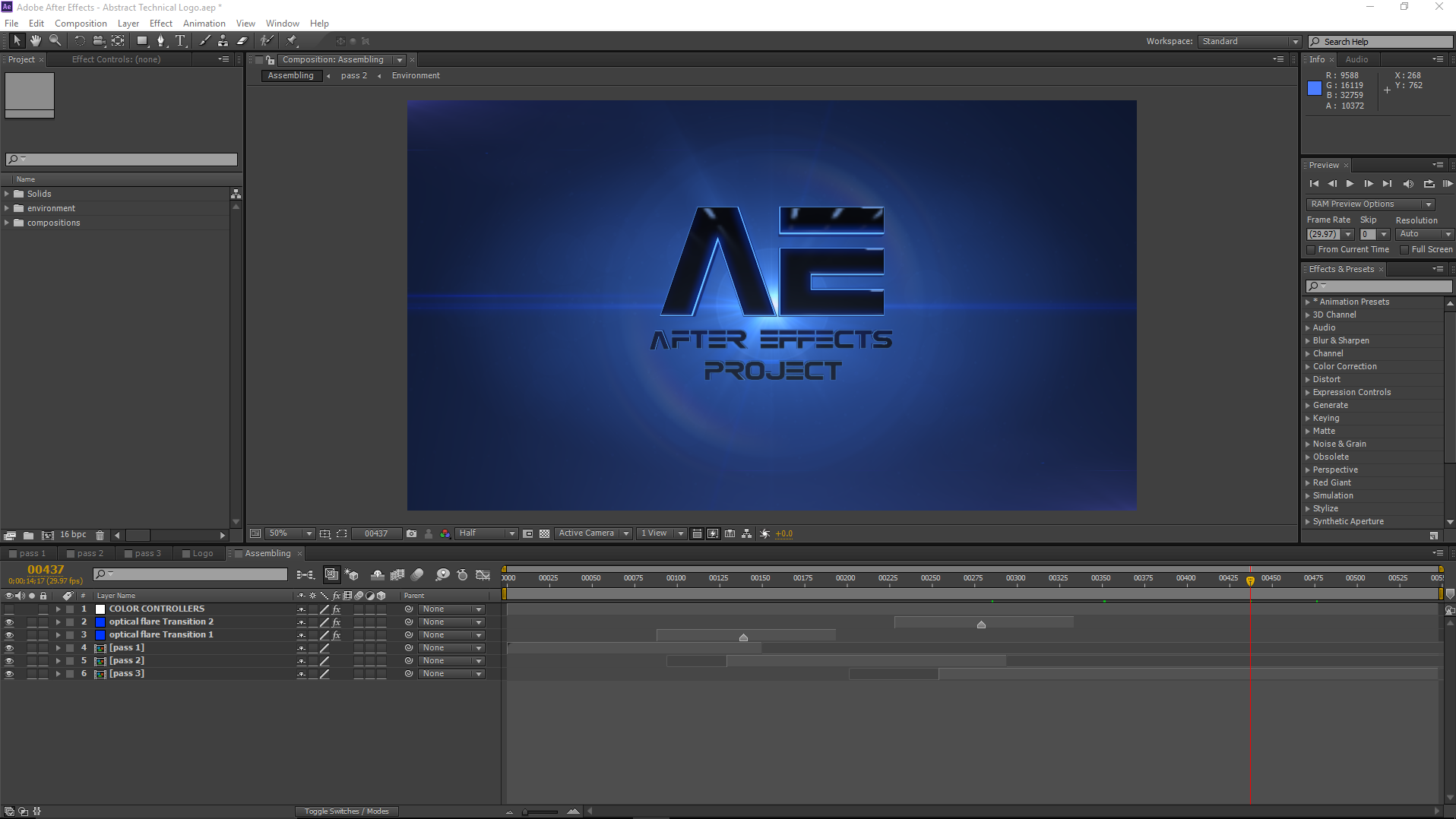Hide the optical flare Transition 1 layer
Screen dimensions: 1456x819
[9, 635]
